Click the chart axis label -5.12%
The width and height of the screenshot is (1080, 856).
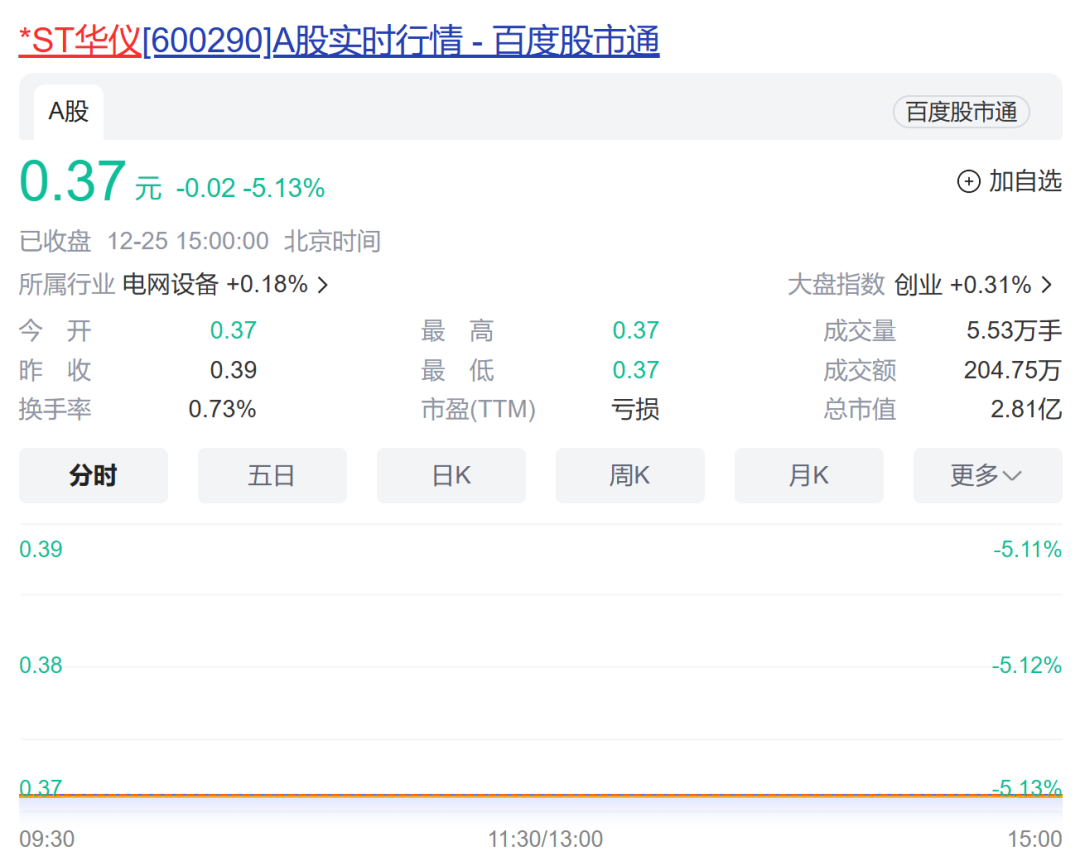coord(1027,665)
